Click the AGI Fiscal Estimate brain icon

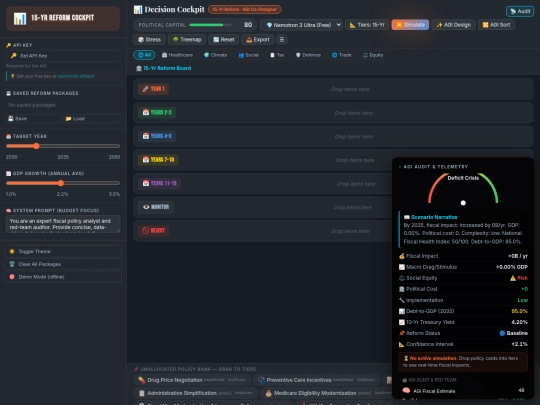[x=406, y=391]
